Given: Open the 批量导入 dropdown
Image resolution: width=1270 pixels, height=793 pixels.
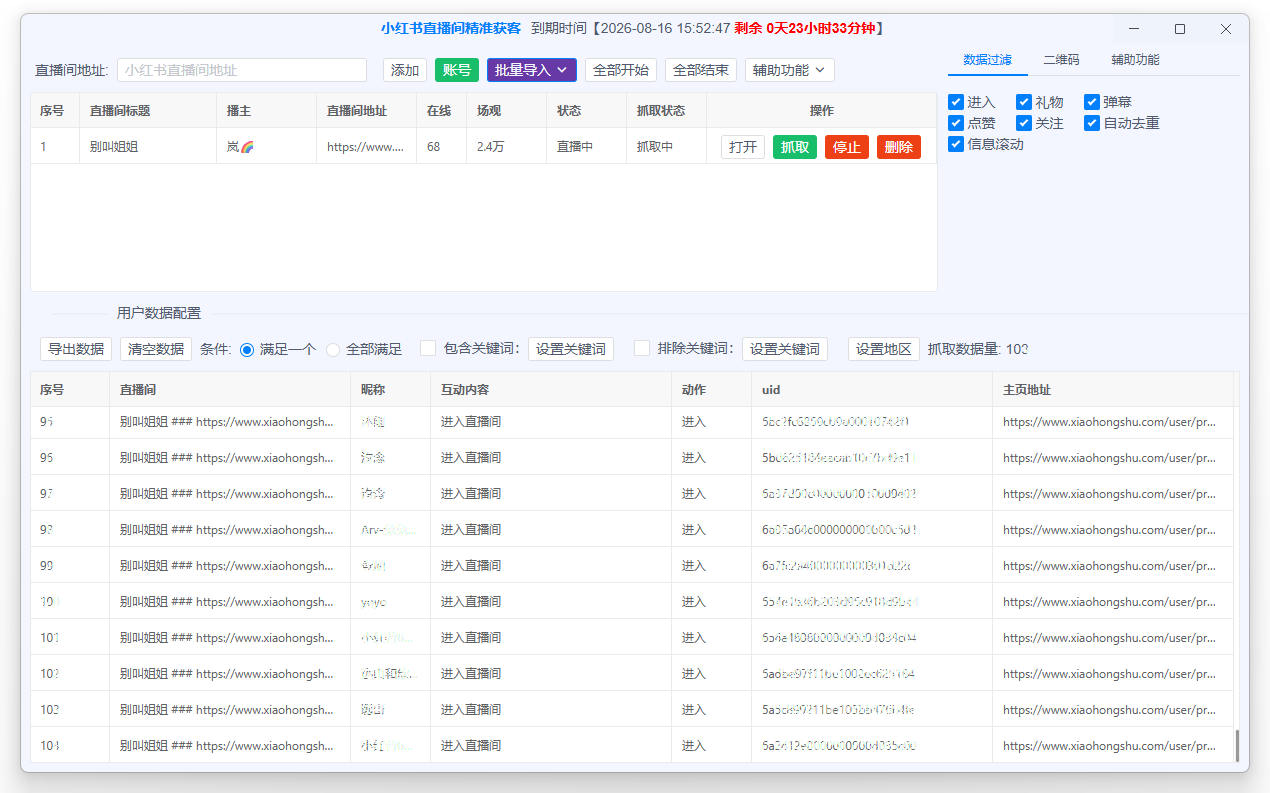Looking at the screenshot, I should pyautogui.click(x=532, y=70).
